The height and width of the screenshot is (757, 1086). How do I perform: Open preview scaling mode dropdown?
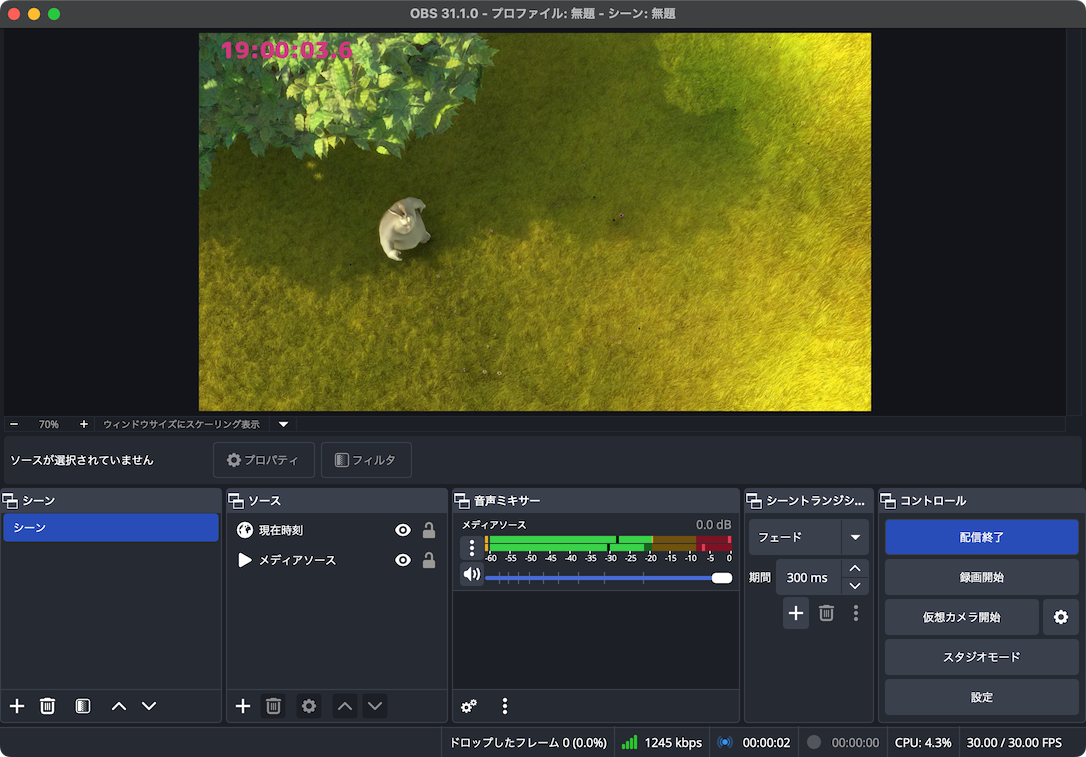tap(283, 424)
